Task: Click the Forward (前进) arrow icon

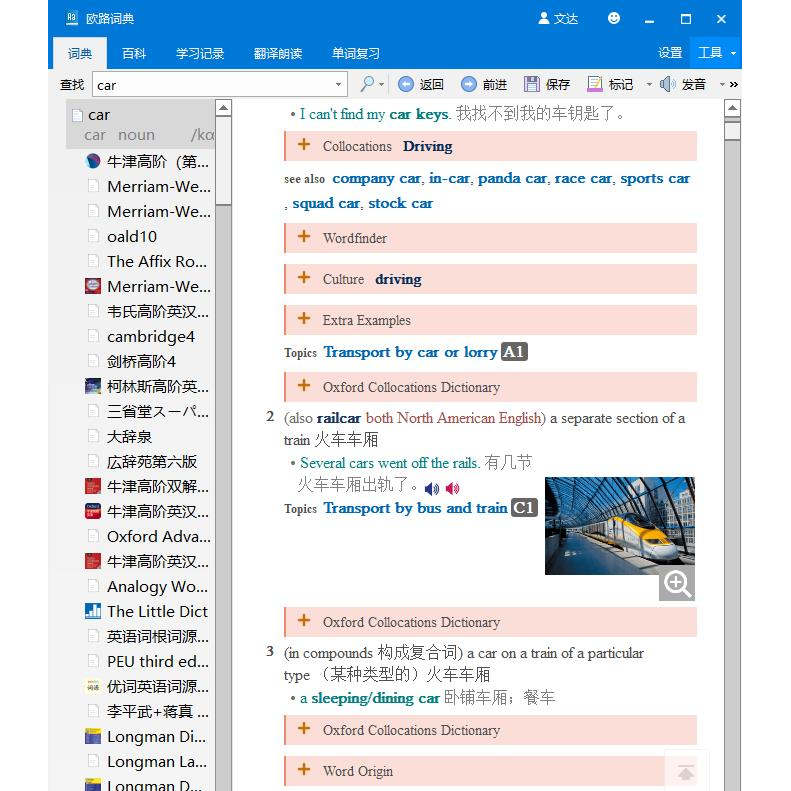Action: point(469,84)
